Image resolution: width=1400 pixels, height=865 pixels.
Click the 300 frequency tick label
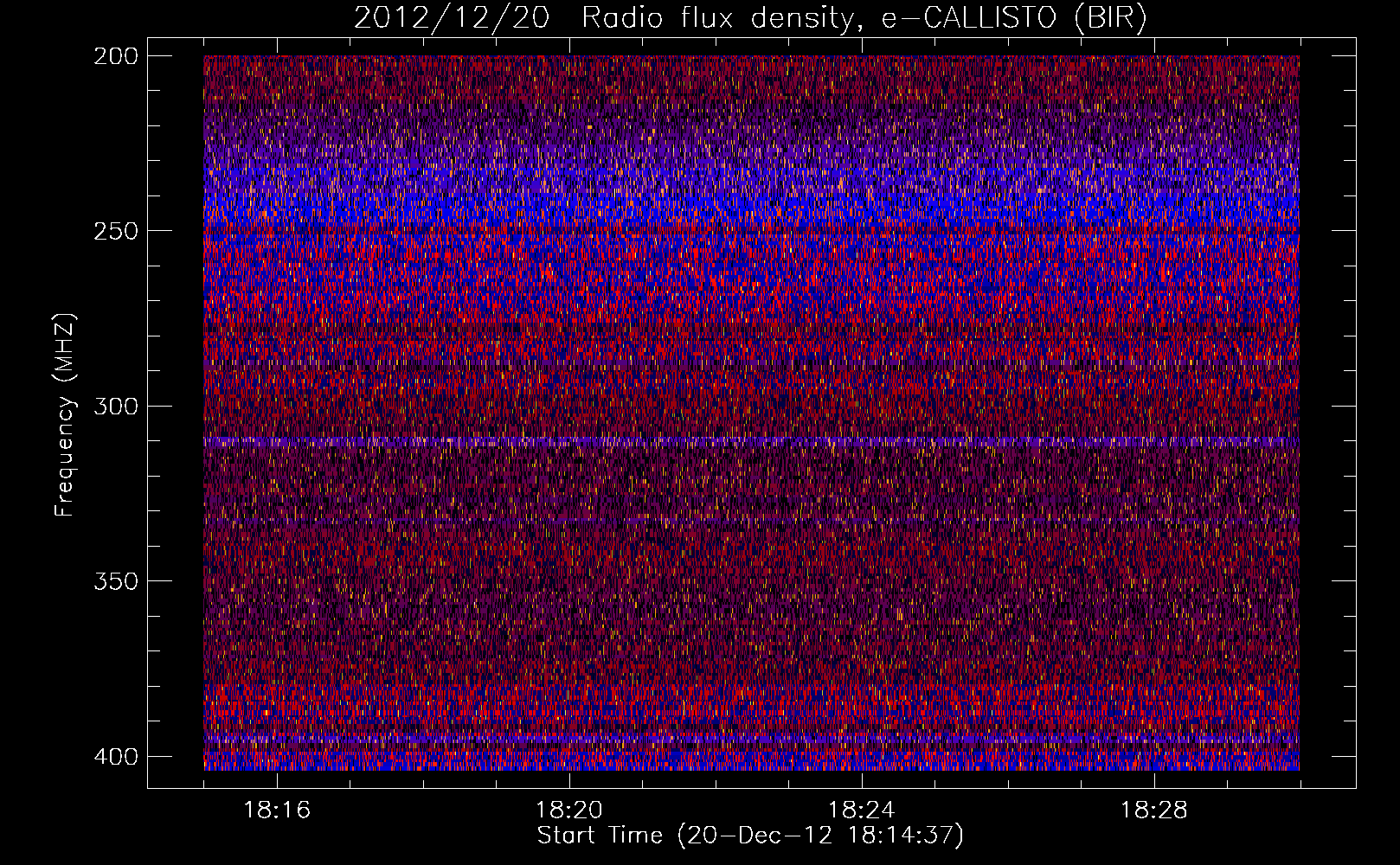coord(116,406)
